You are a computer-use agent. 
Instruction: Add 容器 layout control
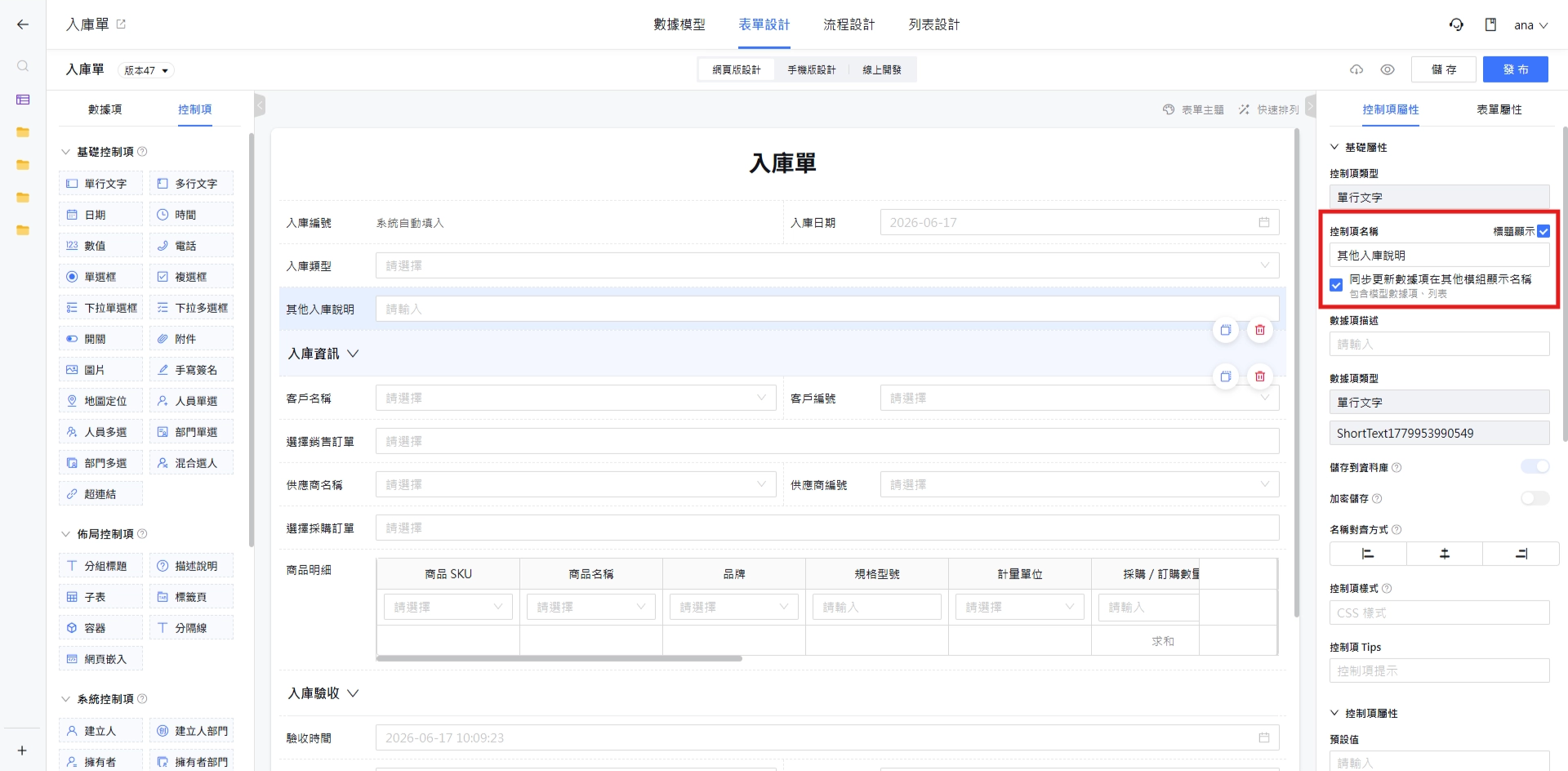[x=100, y=628]
